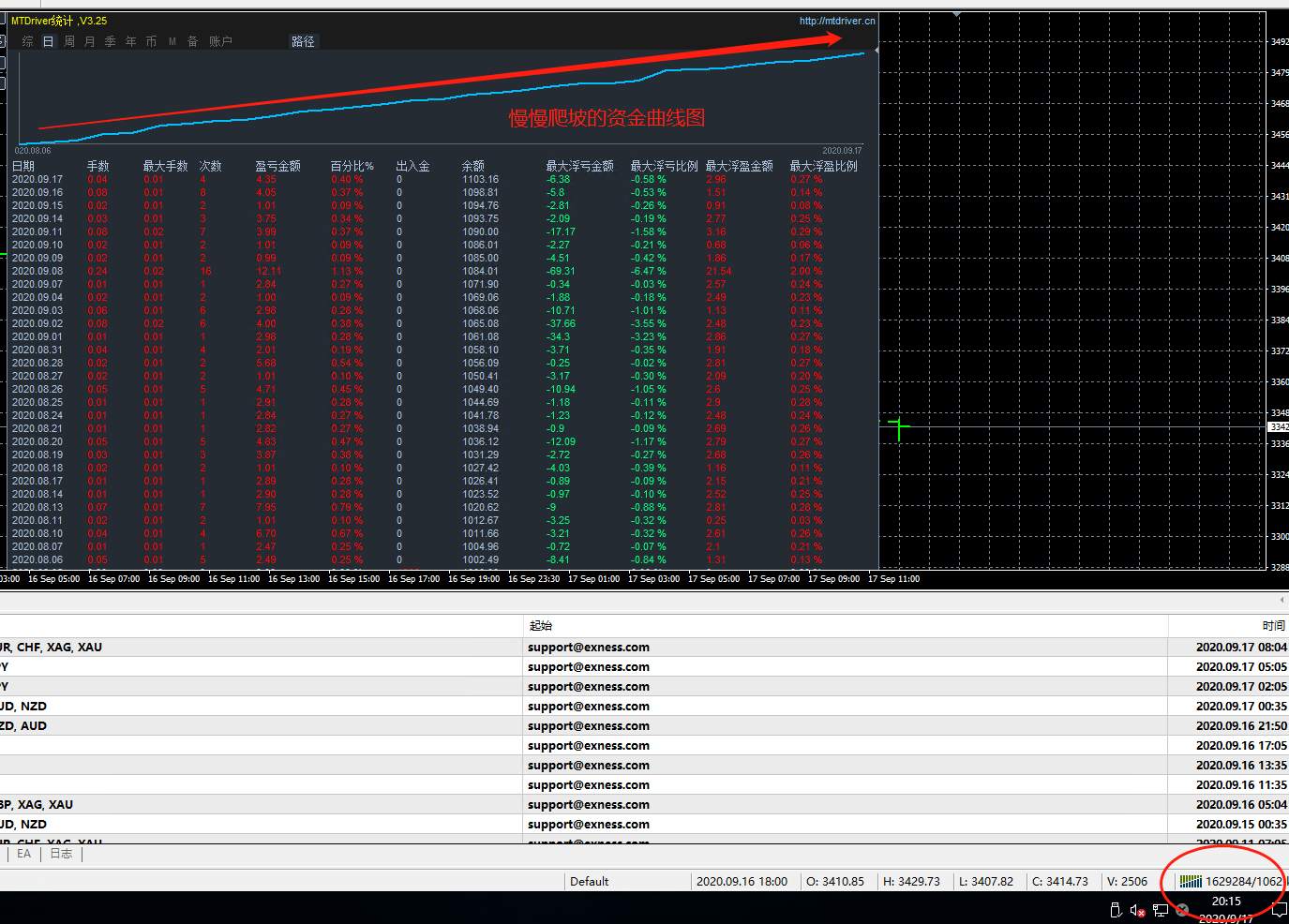1289x924 pixels.
Task: Switch to the 日志 journal tab
Action: click(61, 854)
